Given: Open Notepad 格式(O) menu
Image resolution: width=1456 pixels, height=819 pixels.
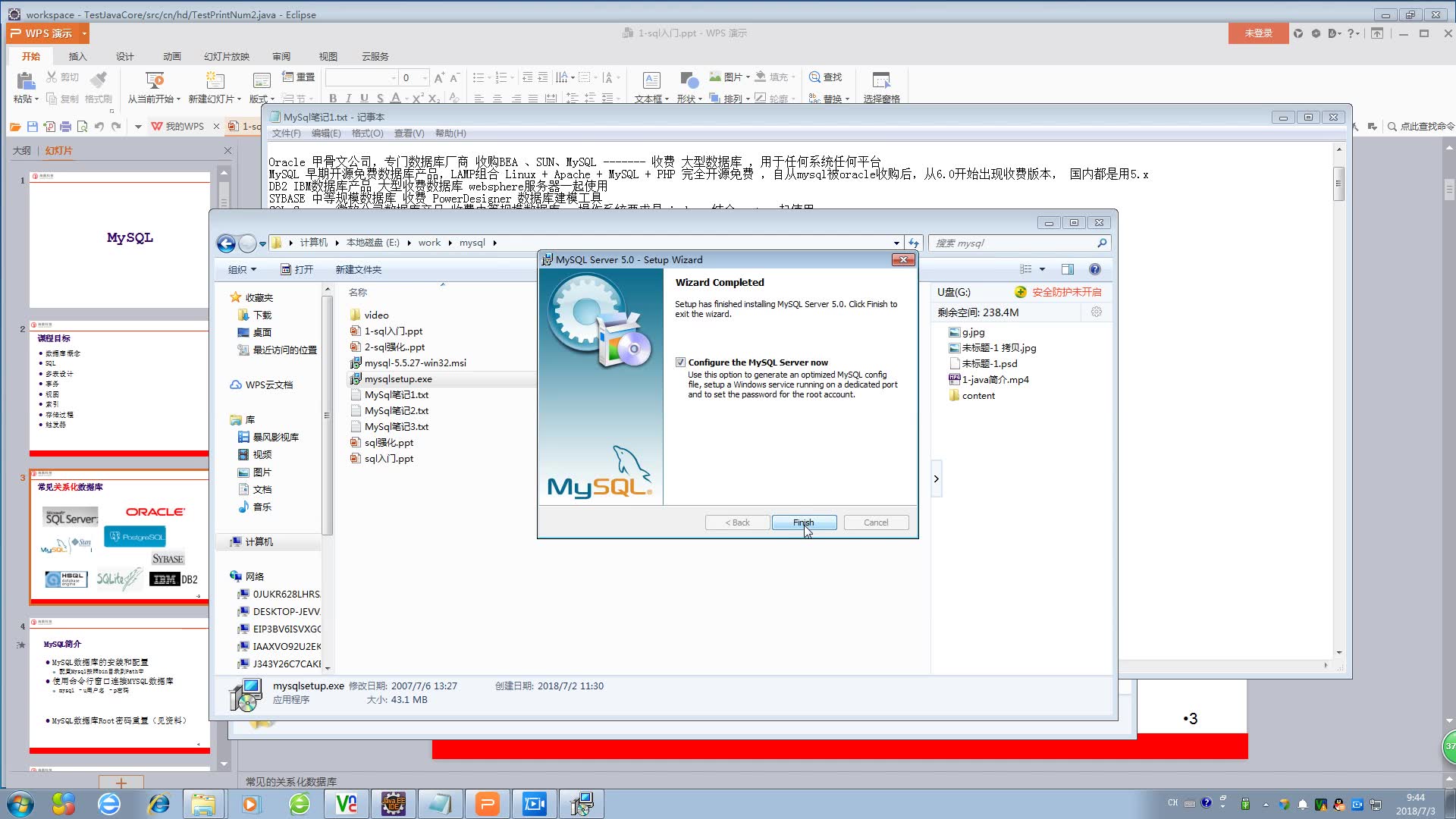Looking at the screenshot, I should pyautogui.click(x=367, y=133).
